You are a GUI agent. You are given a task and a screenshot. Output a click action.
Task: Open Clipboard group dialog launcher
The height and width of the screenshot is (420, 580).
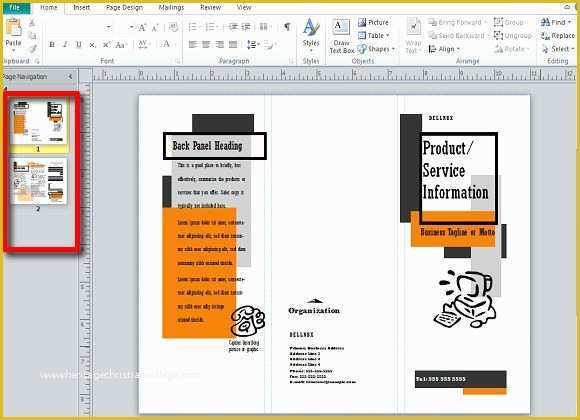37,61
